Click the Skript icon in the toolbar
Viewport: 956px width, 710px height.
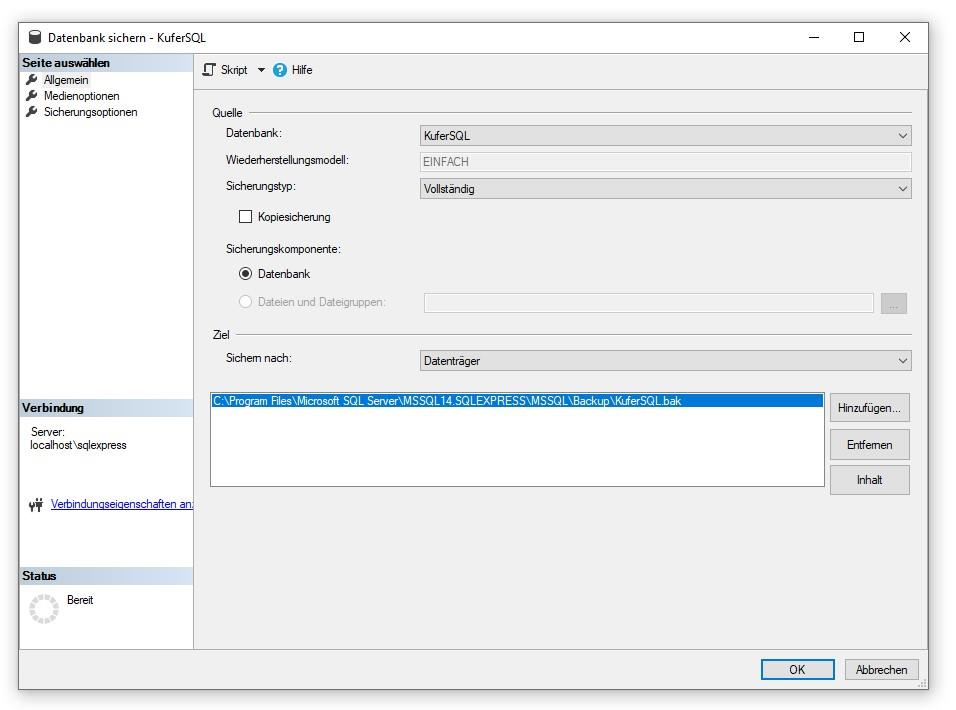click(x=209, y=70)
